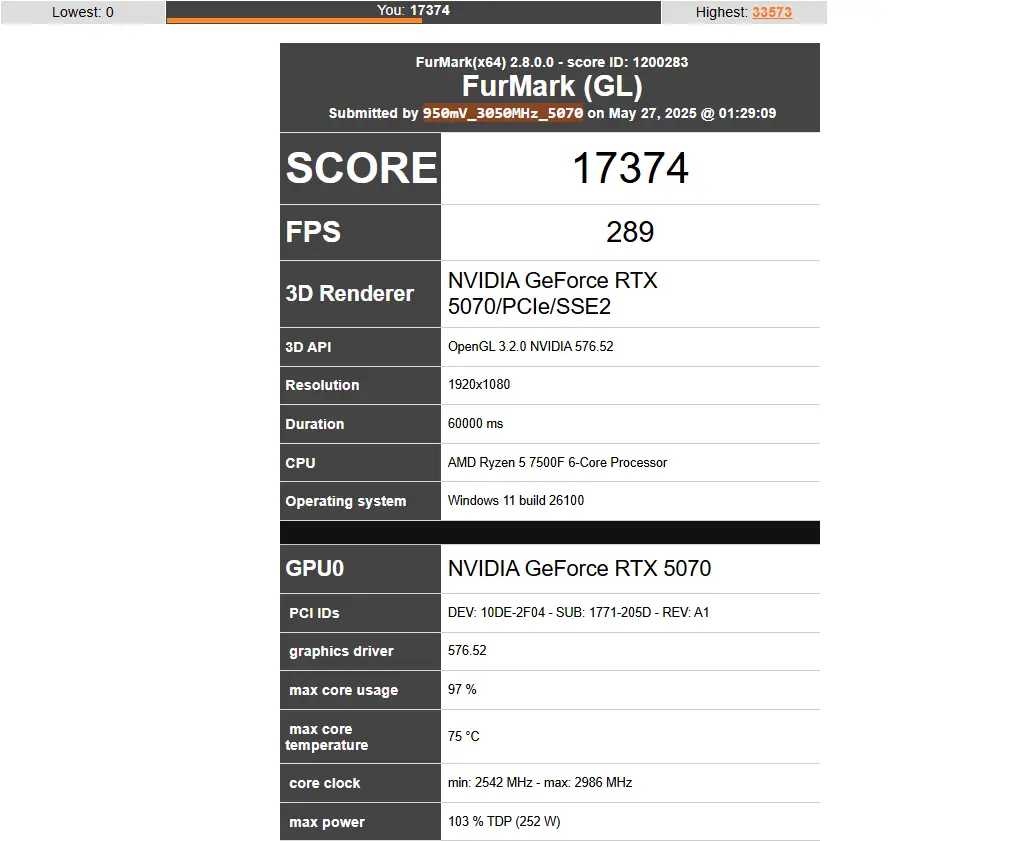Select the score value 17374
This screenshot has height=841, width=1013.
pos(630,169)
